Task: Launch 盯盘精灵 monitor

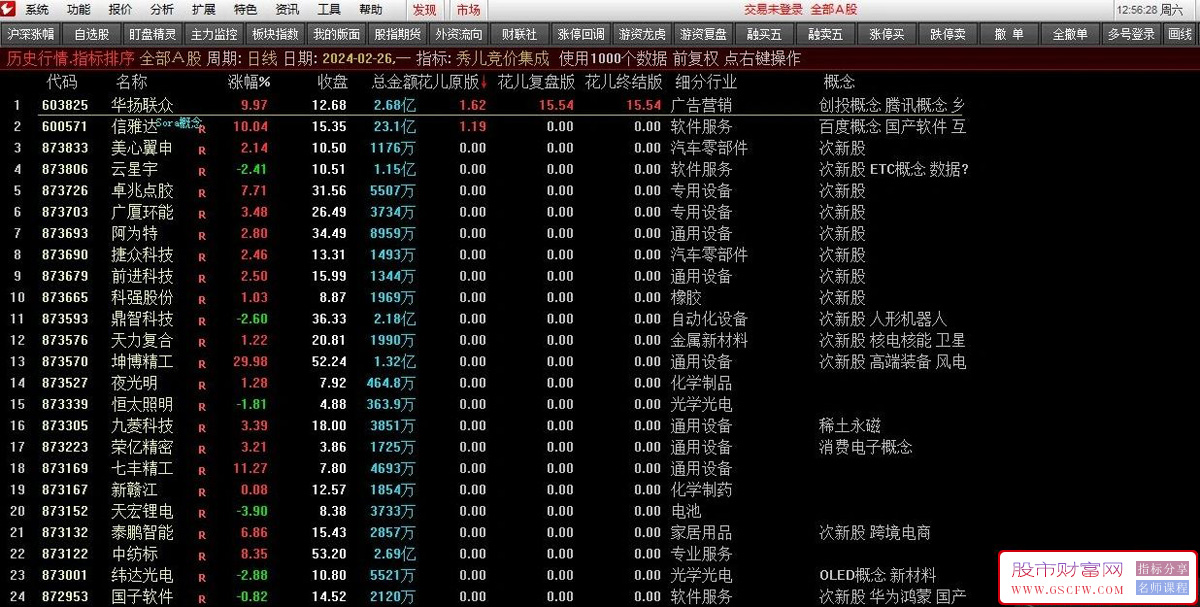Action: pyautogui.click(x=153, y=34)
